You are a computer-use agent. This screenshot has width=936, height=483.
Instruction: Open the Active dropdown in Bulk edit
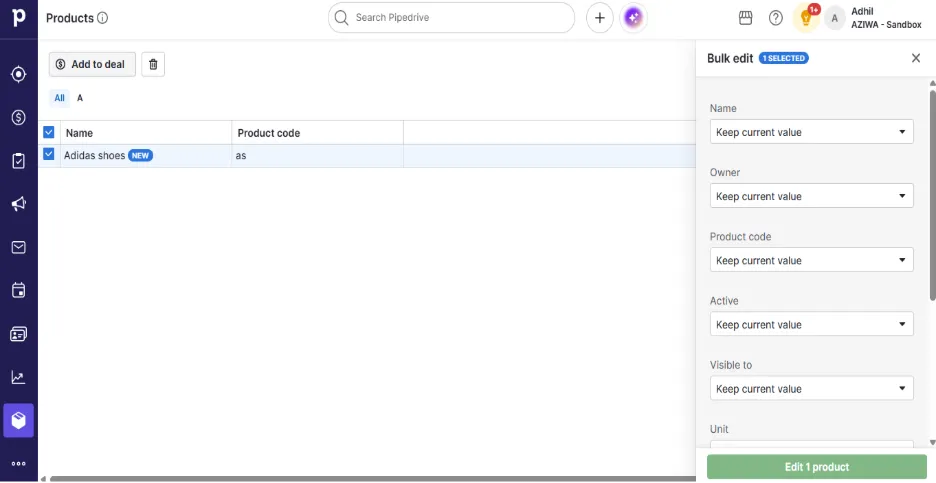811,324
